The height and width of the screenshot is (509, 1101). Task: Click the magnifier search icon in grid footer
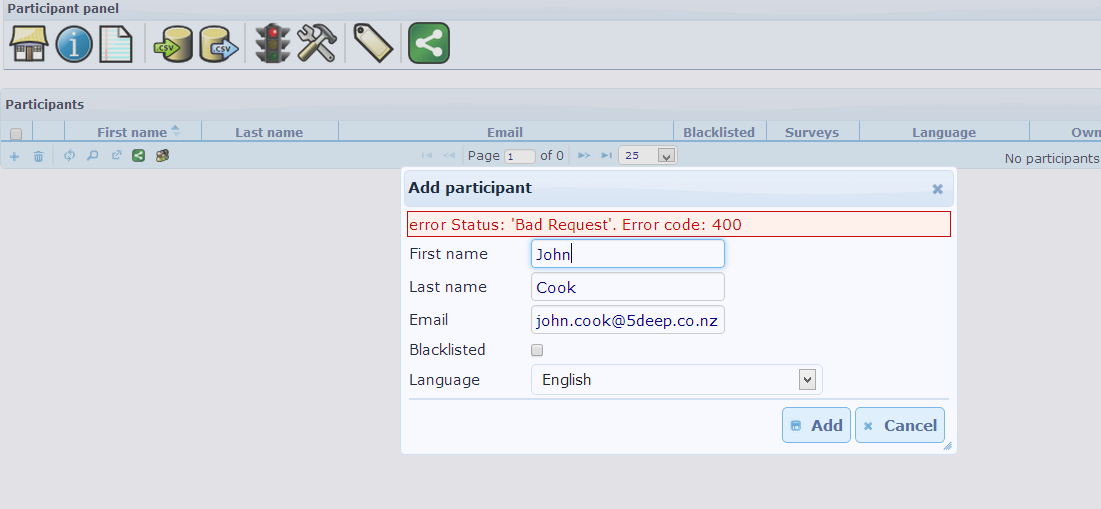click(x=92, y=156)
